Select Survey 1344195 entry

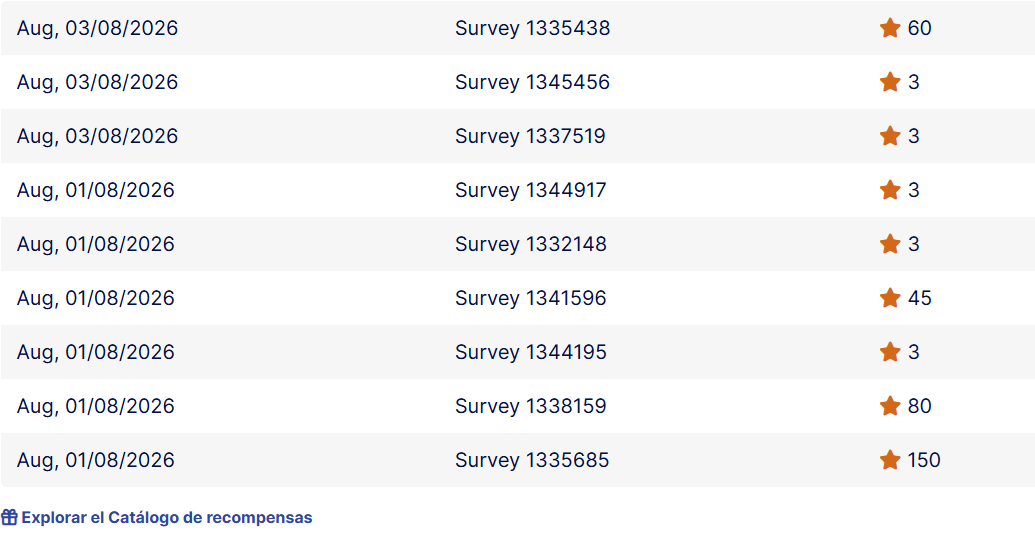[531, 353]
